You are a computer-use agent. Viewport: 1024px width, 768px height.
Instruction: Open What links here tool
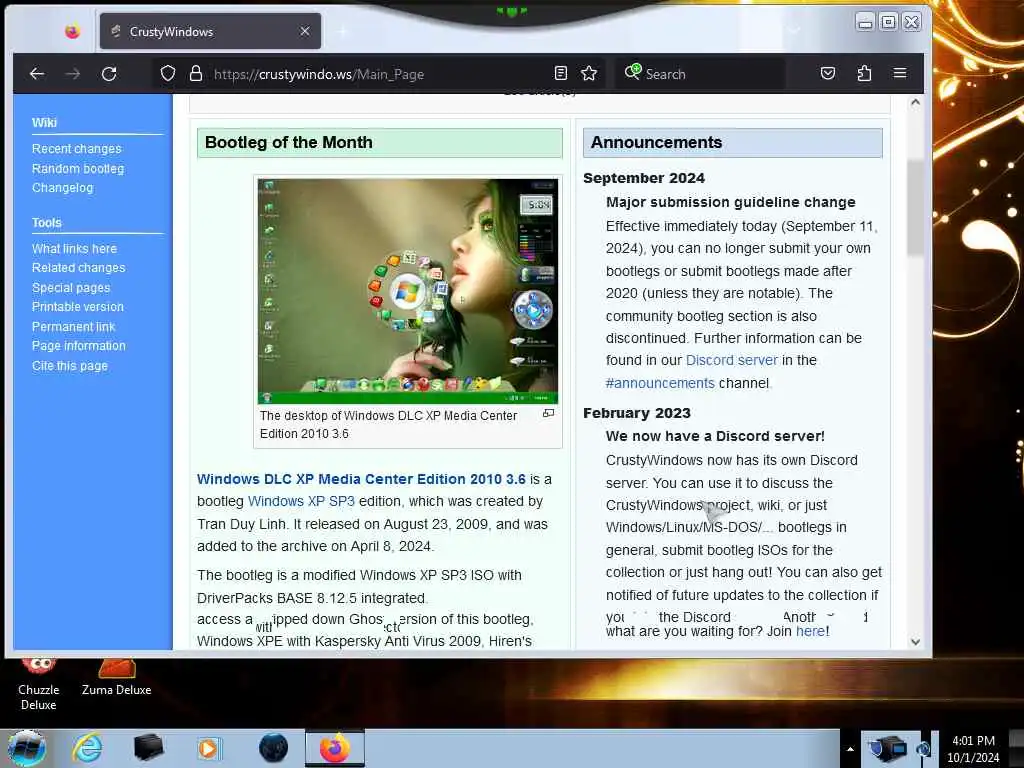(74, 249)
